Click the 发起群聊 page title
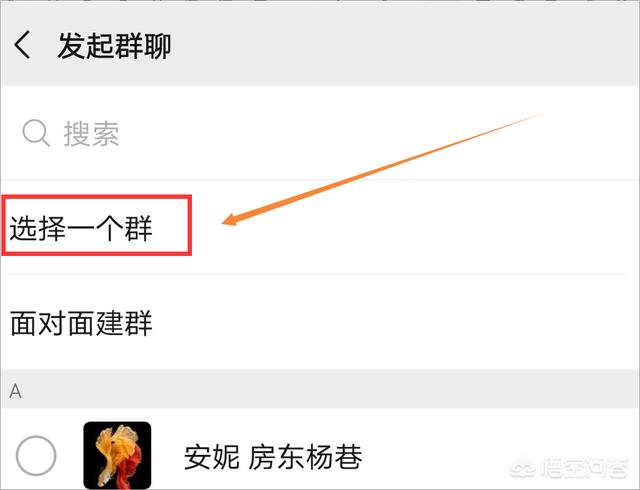This screenshot has height=490, width=640. coord(114,45)
